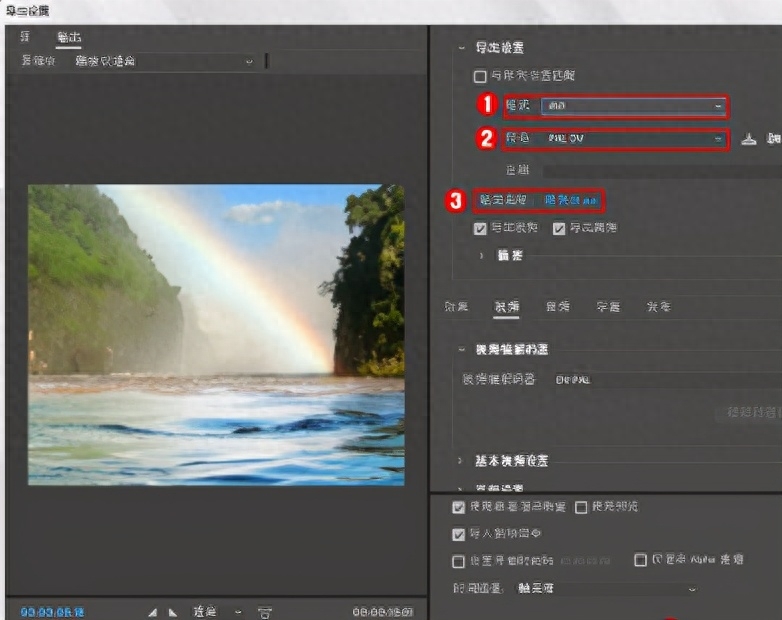Collapse the Video Codec section
782x620 pixels.
461,349
